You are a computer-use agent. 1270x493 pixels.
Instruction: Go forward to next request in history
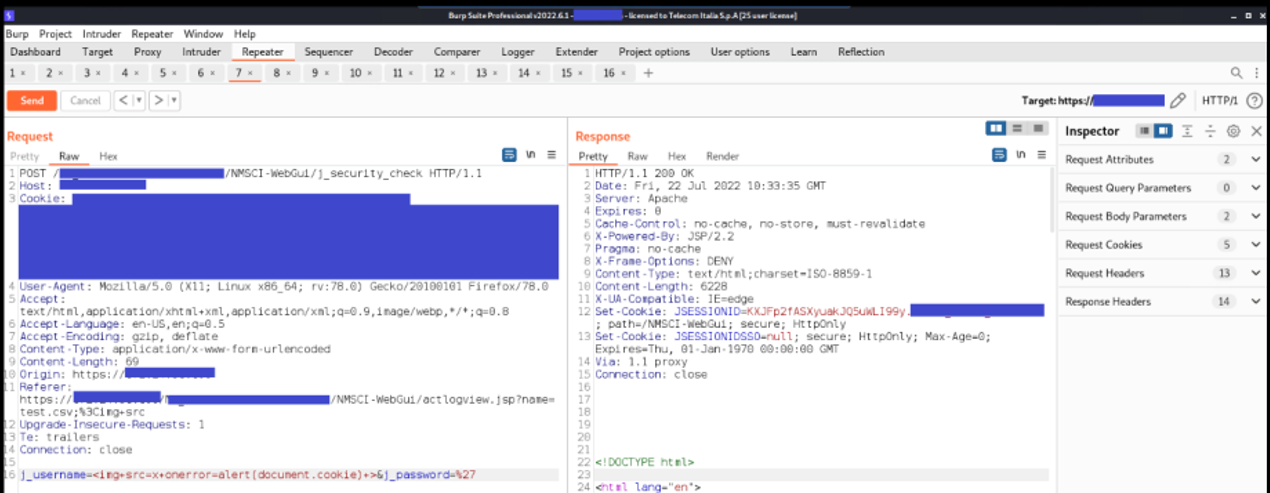[x=157, y=100]
